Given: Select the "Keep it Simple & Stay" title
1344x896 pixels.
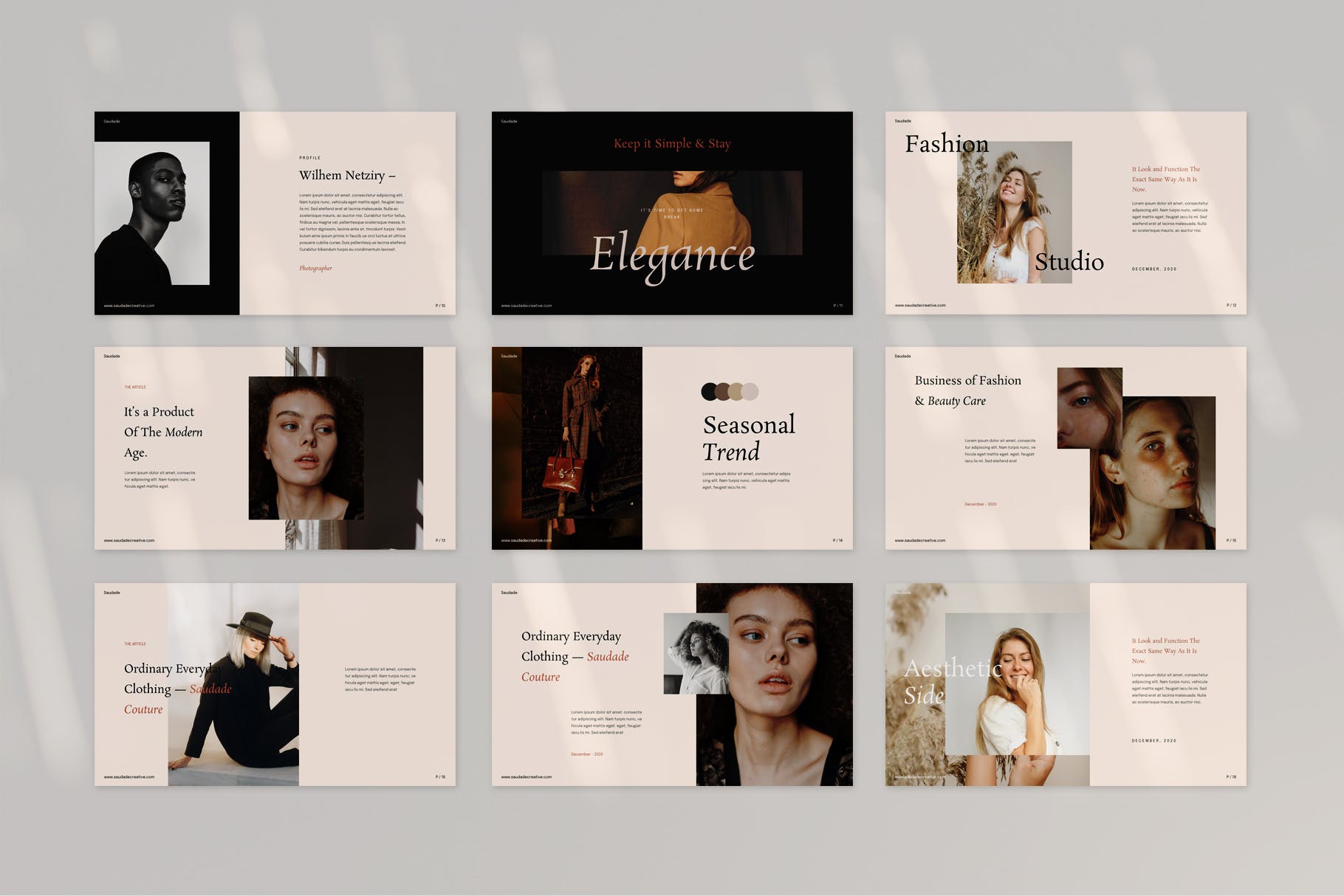Looking at the screenshot, I should pos(672,144).
